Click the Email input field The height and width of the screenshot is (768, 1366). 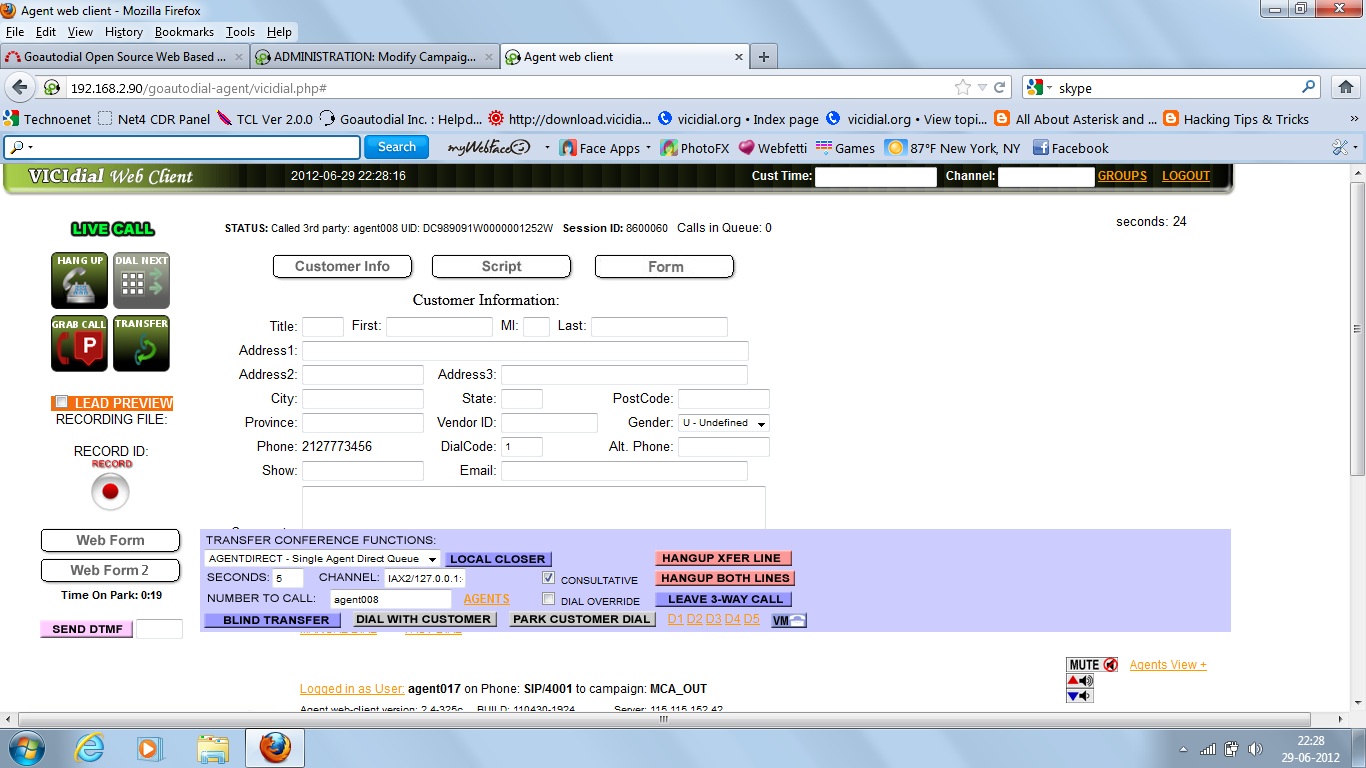click(x=624, y=471)
